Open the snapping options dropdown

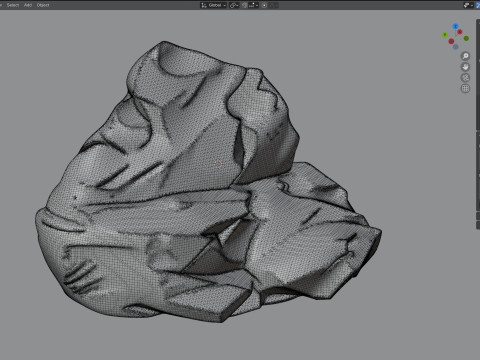click(254, 5)
